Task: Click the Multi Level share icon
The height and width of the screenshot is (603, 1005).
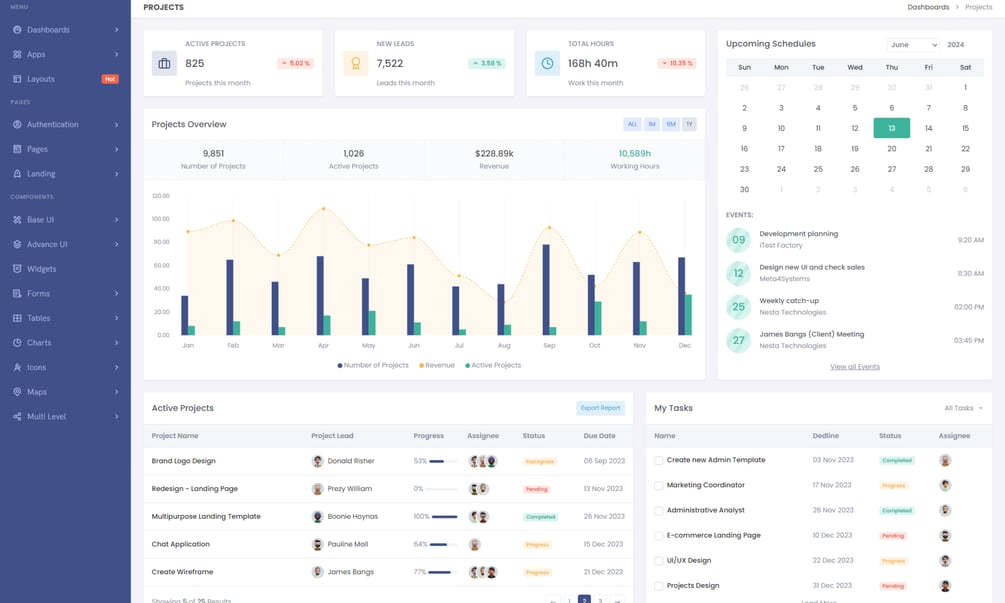Action: 17,417
